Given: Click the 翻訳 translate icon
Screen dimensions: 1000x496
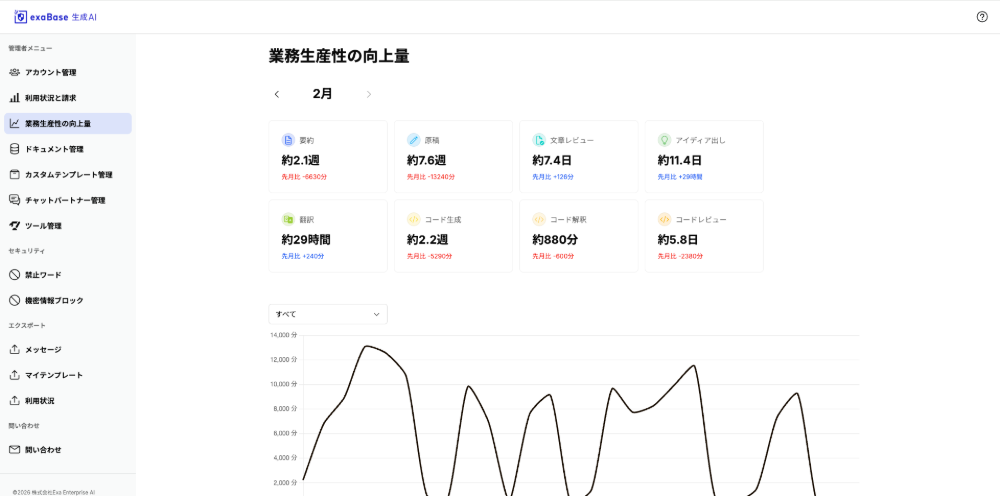Looking at the screenshot, I should tap(288, 219).
